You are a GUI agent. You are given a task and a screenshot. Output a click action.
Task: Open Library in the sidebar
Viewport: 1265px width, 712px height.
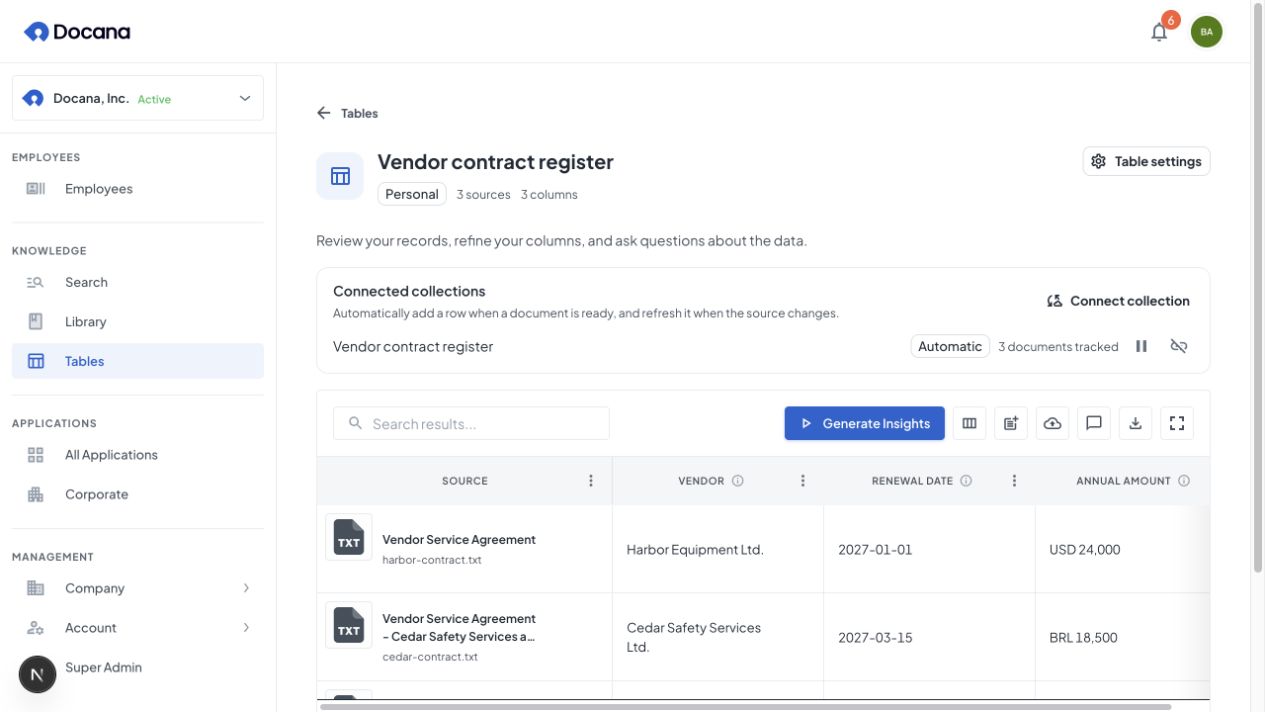point(138,322)
